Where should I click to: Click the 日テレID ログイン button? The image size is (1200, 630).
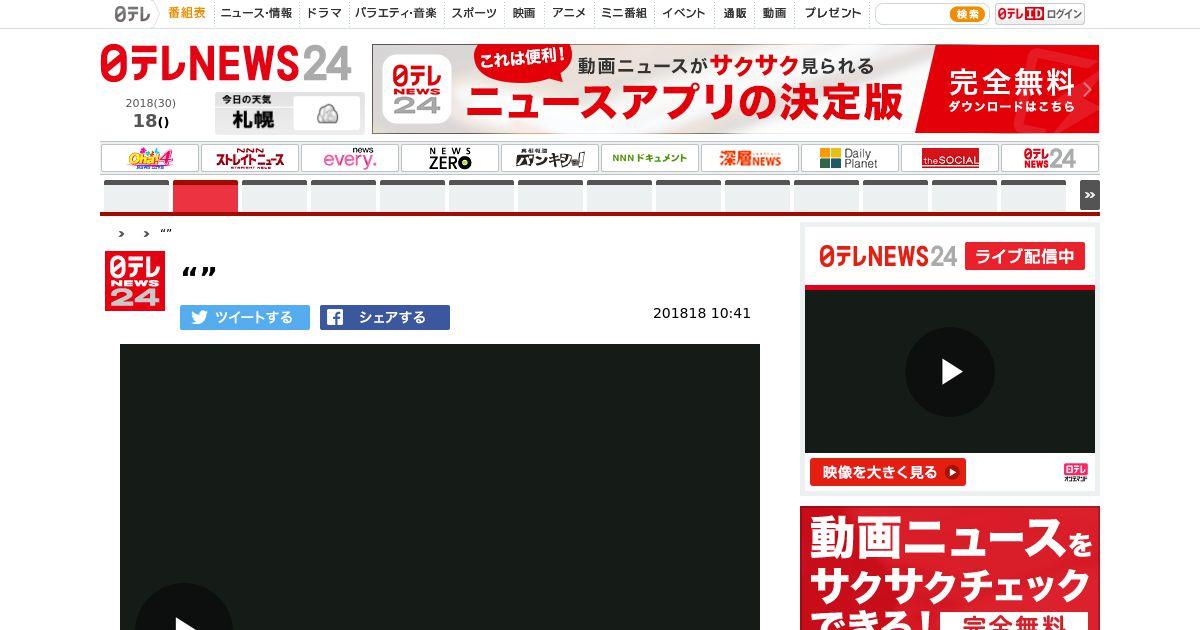tap(1040, 14)
